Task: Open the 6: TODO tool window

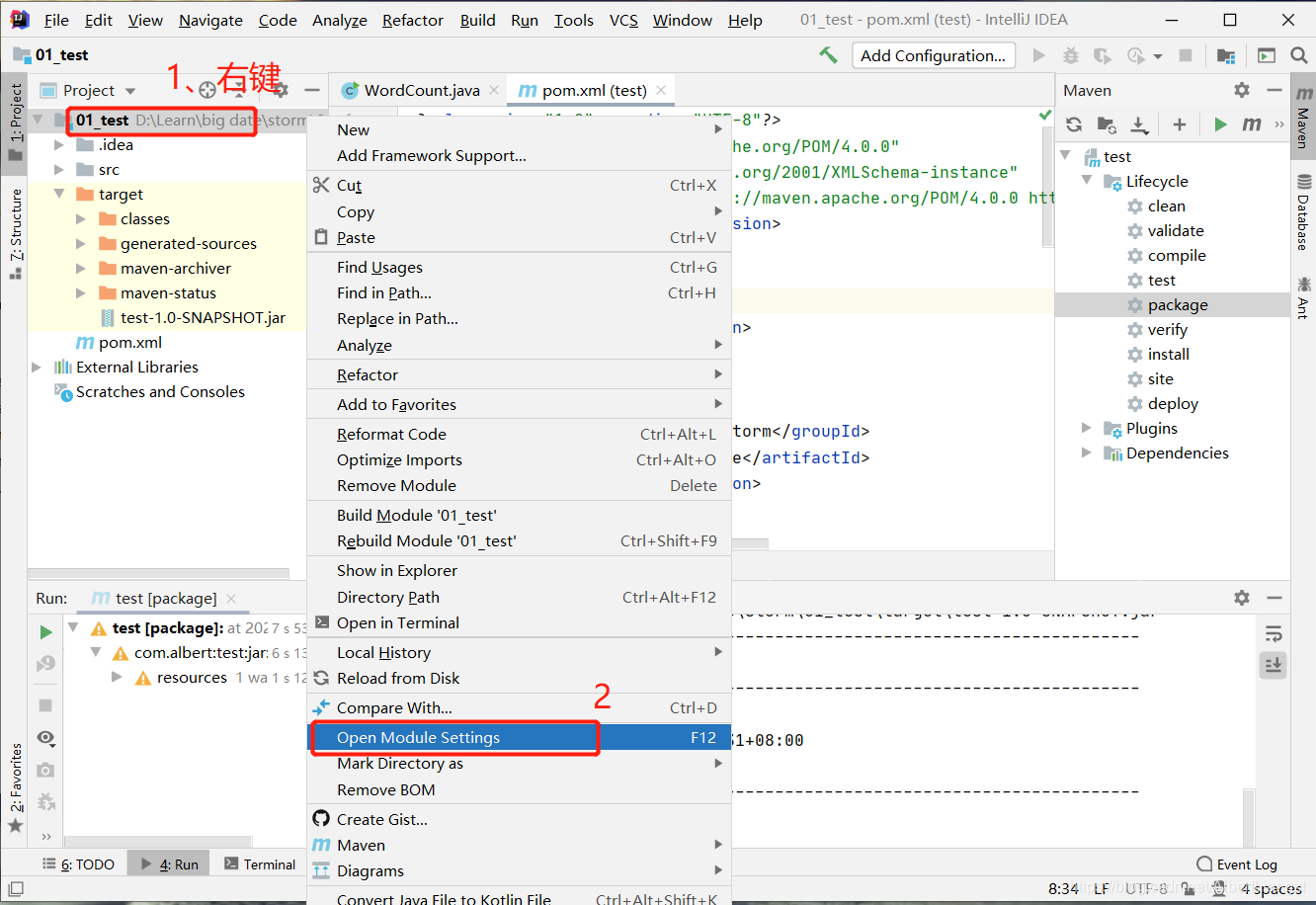Action: pyautogui.click(x=78, y=864)
